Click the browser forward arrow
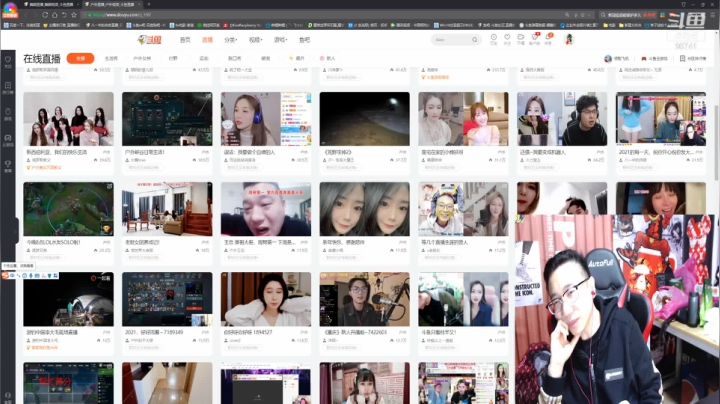The height and width of the screenshot is (404, 720). click(35, 15)
